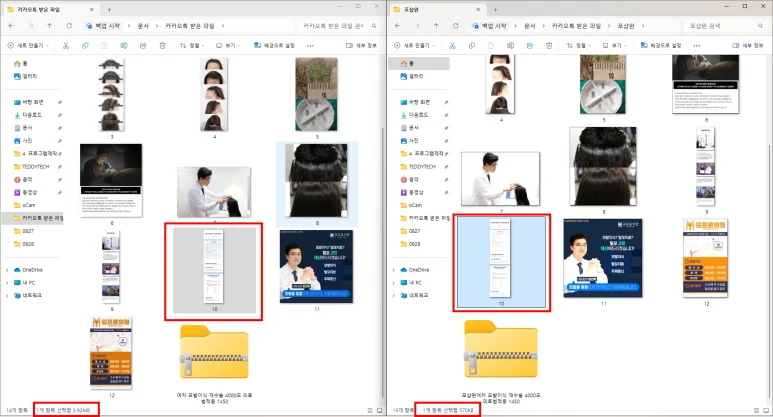
Task: Close the 포상완 tab in right window
Action: 478,9
